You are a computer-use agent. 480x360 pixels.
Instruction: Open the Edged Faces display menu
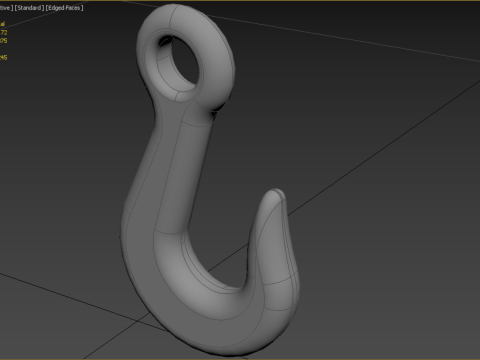(x=64, y=8)
